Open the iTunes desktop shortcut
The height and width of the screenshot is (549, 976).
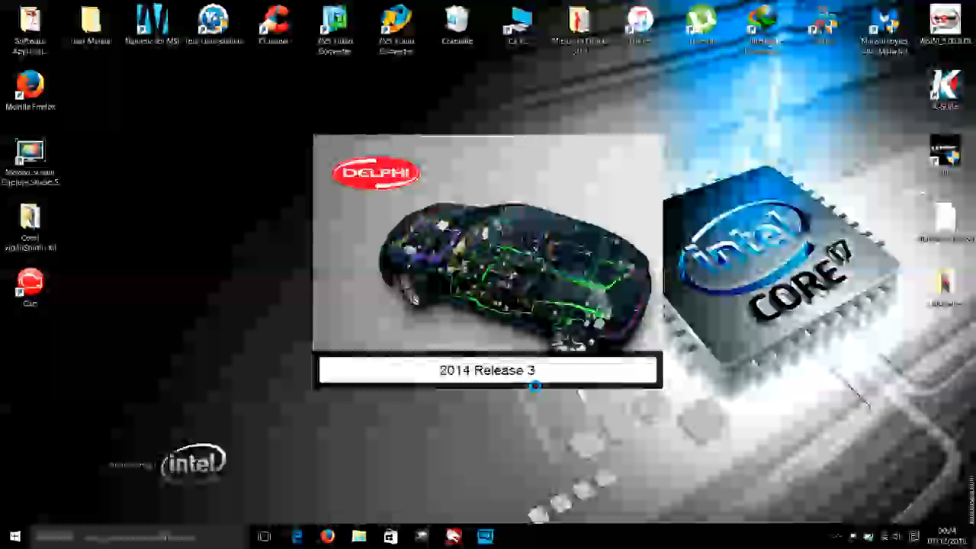(640, 26)
